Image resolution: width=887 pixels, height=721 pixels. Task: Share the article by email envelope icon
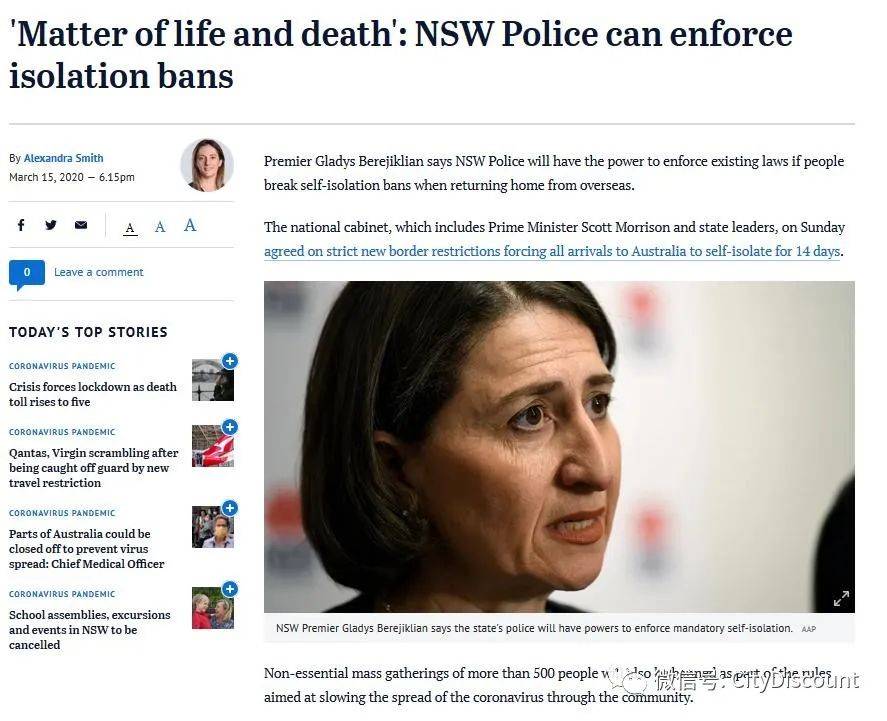coord(81,225)
